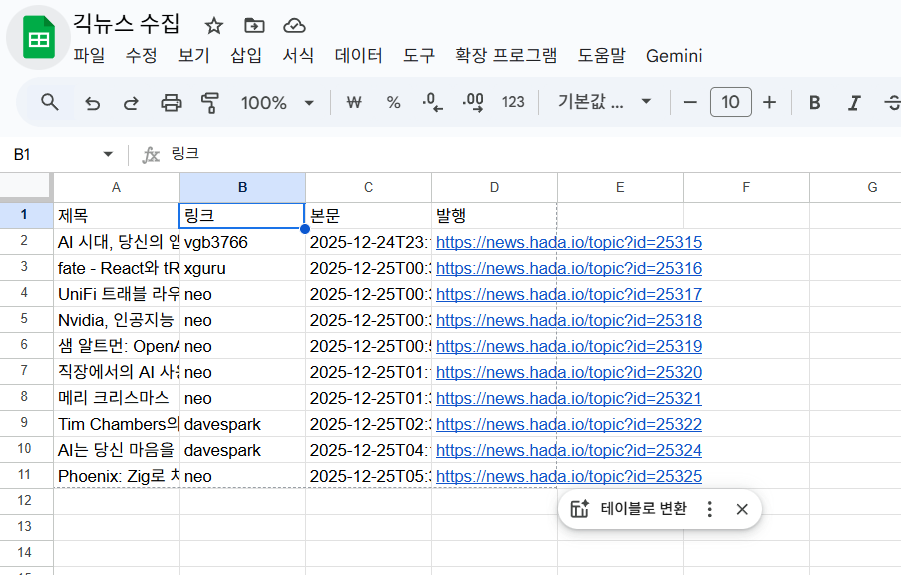Screen dimensions: 901x575
Task: Undo the last action
Action: (x=93, y=103)
